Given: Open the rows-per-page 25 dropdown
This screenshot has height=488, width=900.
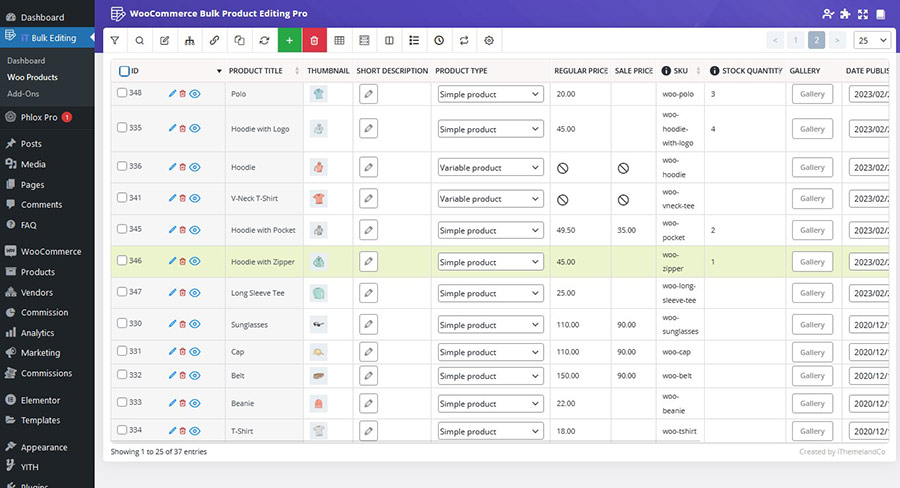Looking at the screenshot, I should [872, 40].
